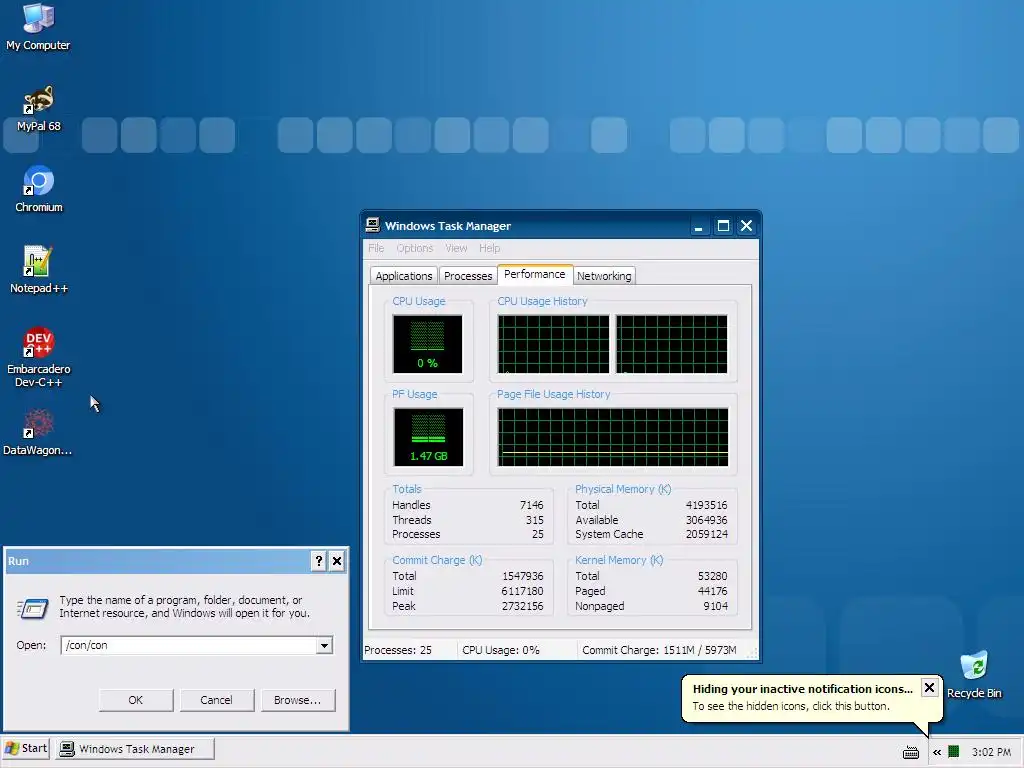Click status bar 'CPU Usage: 0%'
The width and height of the screenshot is (1024, 768).
coord(501,650)
